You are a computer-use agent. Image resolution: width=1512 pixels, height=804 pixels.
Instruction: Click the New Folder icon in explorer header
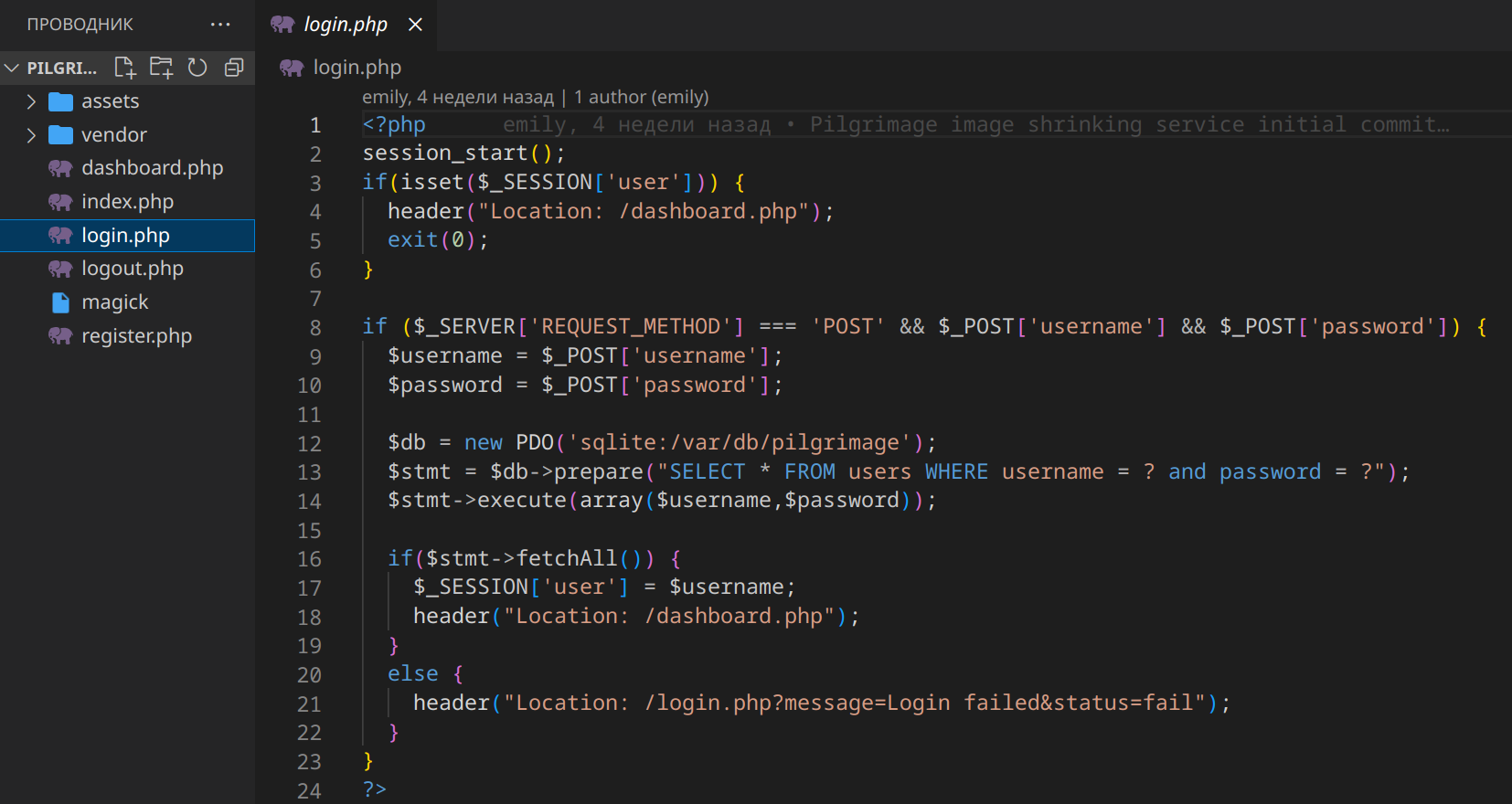pos(161,68)
